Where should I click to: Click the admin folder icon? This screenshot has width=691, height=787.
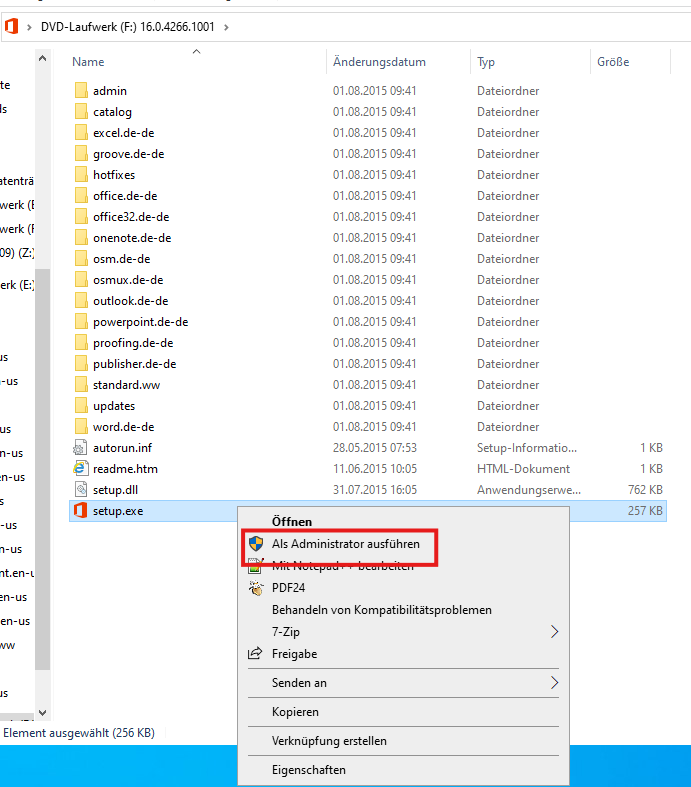(x=81, y=91)
